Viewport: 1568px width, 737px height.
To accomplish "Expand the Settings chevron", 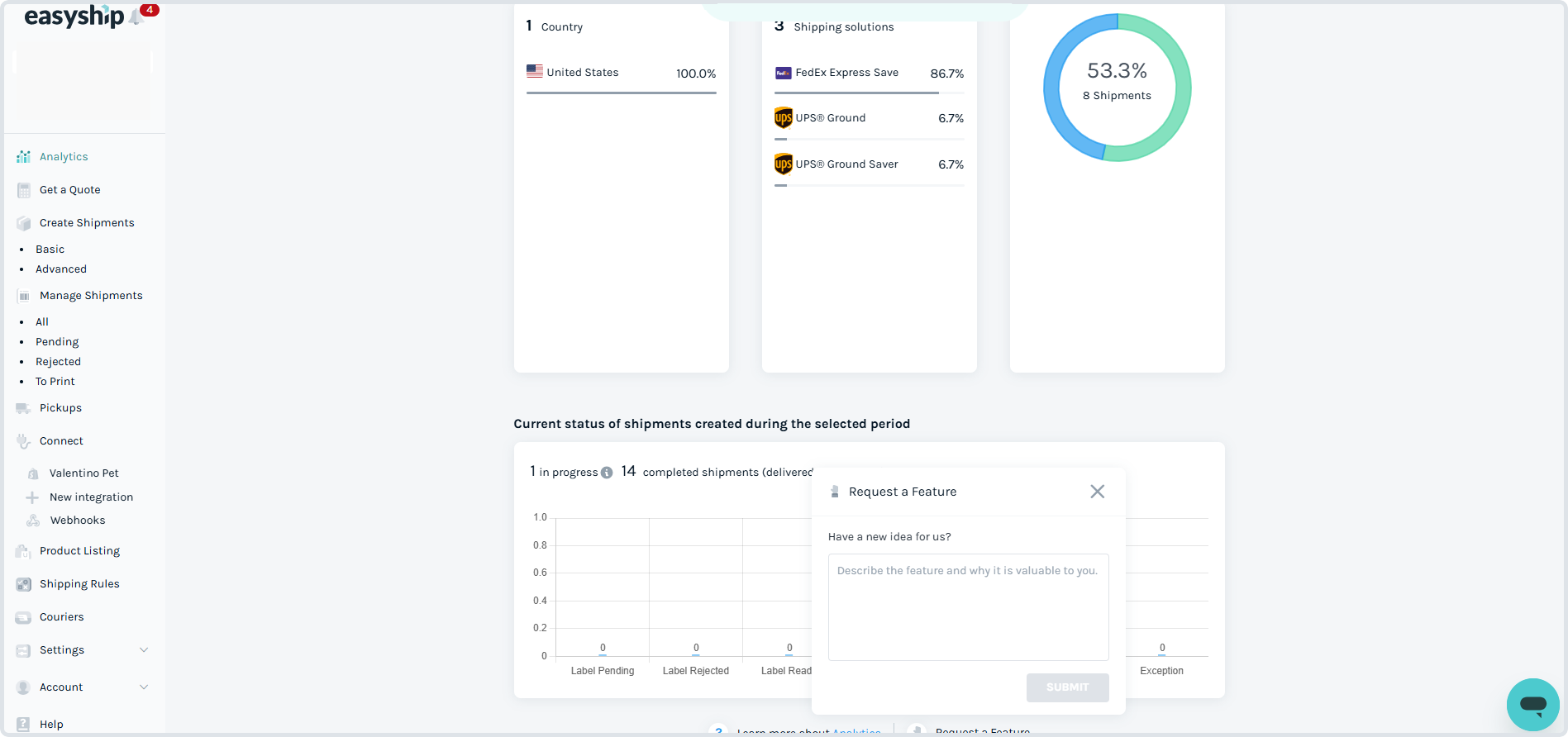I will [x=144, y=650].
